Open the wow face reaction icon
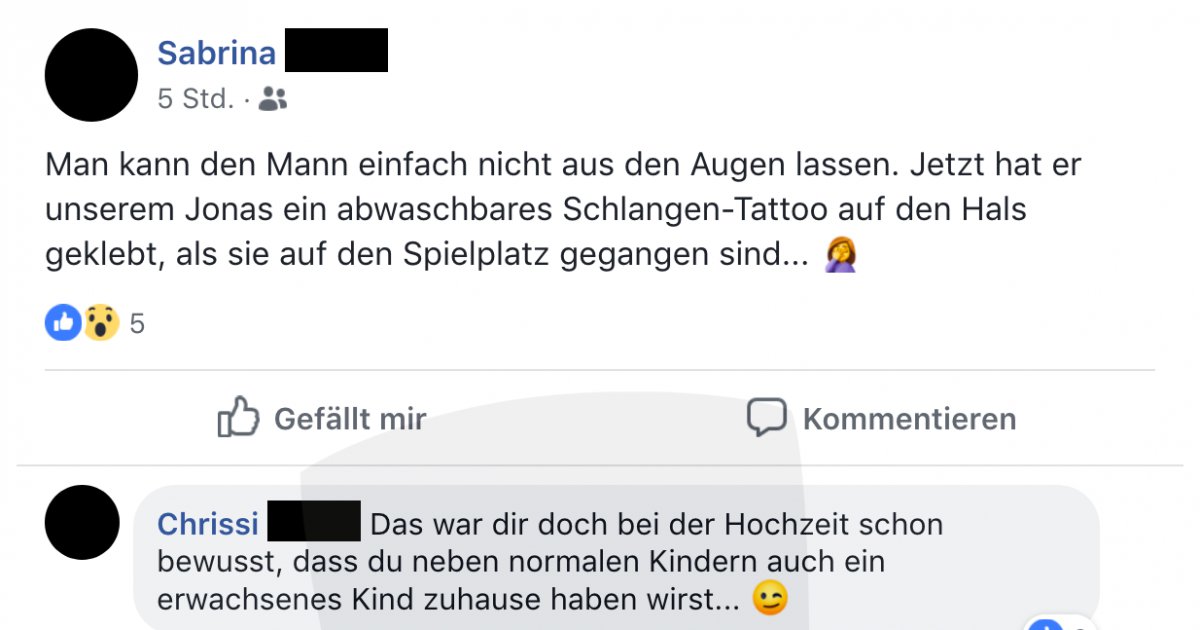The width and height of the screenshot is (1200, 630). [x=101, y=322]
